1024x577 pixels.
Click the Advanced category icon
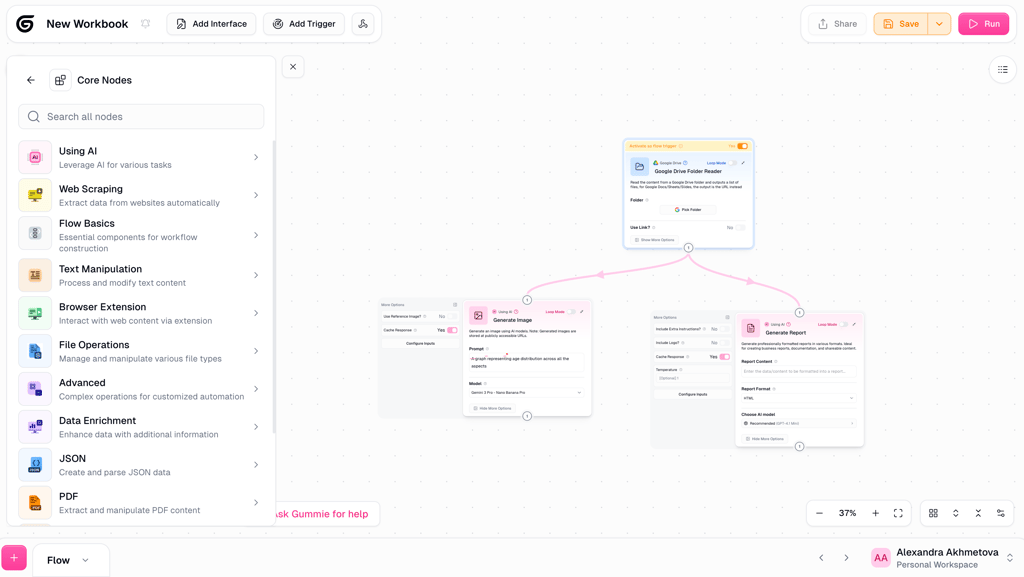click(x=35, y=389)
